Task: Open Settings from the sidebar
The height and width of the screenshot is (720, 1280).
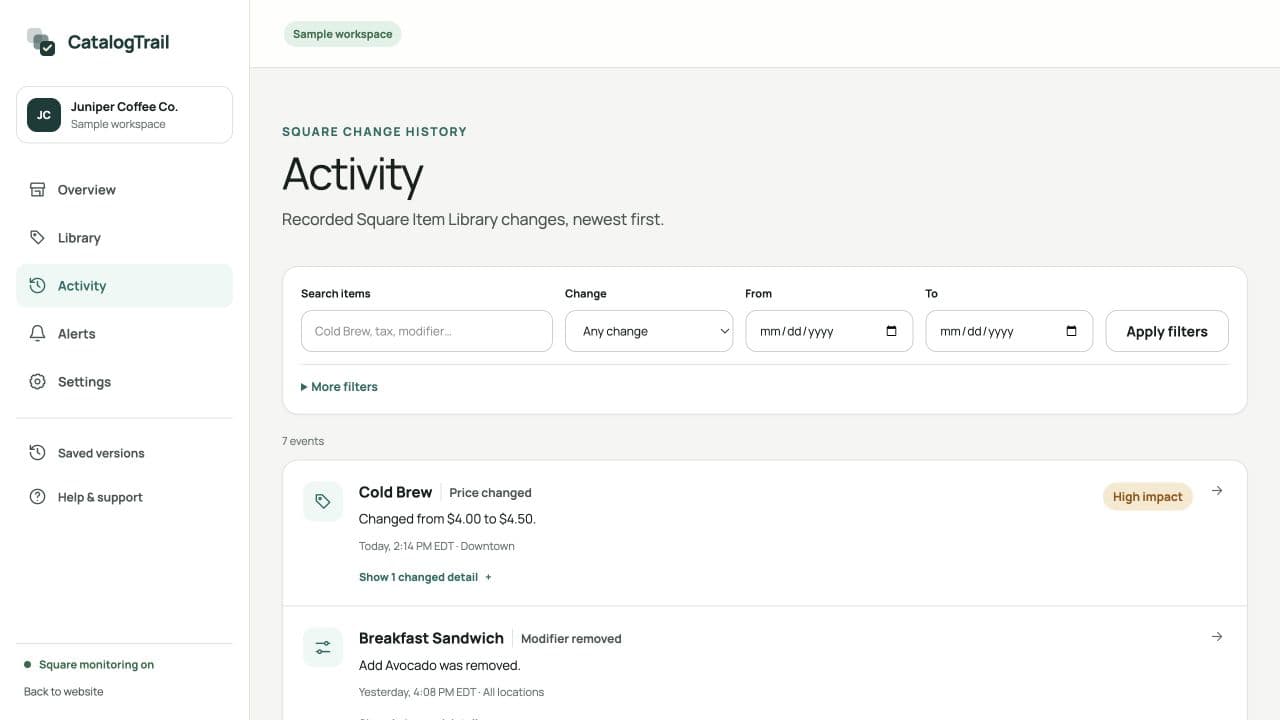Action: tap(124, 382)
